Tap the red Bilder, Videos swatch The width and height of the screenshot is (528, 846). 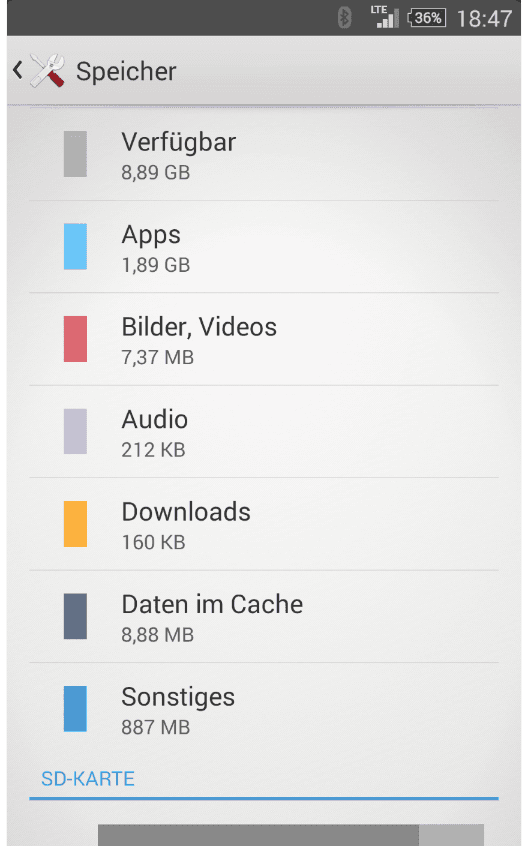[x=76, y=339]
